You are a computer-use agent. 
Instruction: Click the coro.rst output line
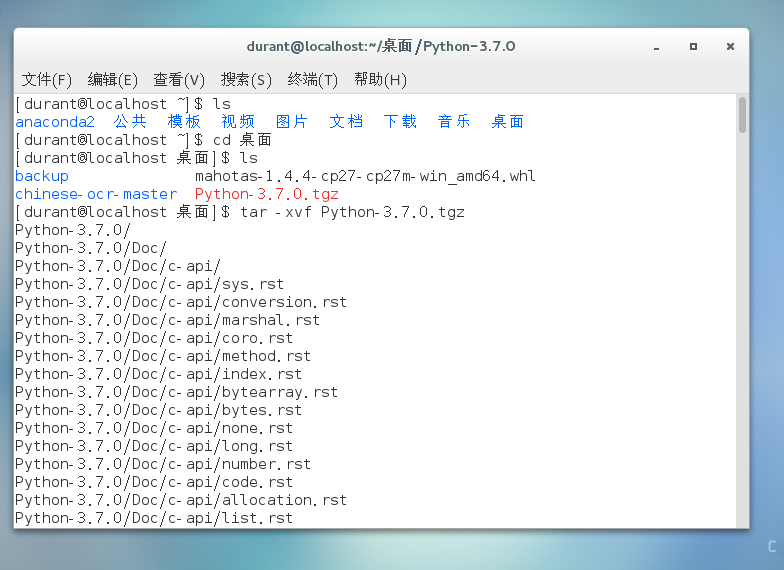pyautogui.click(x=154, y=338)
